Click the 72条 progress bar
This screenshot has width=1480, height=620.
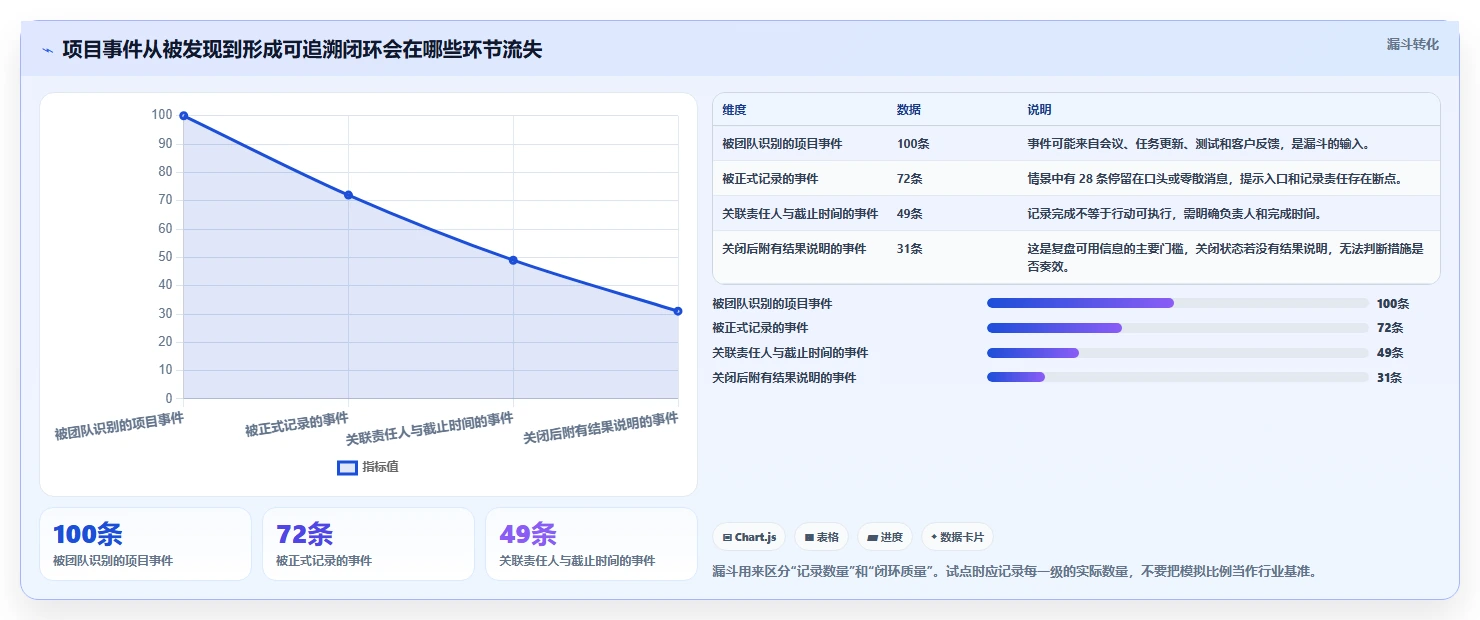pos(1177,328)
